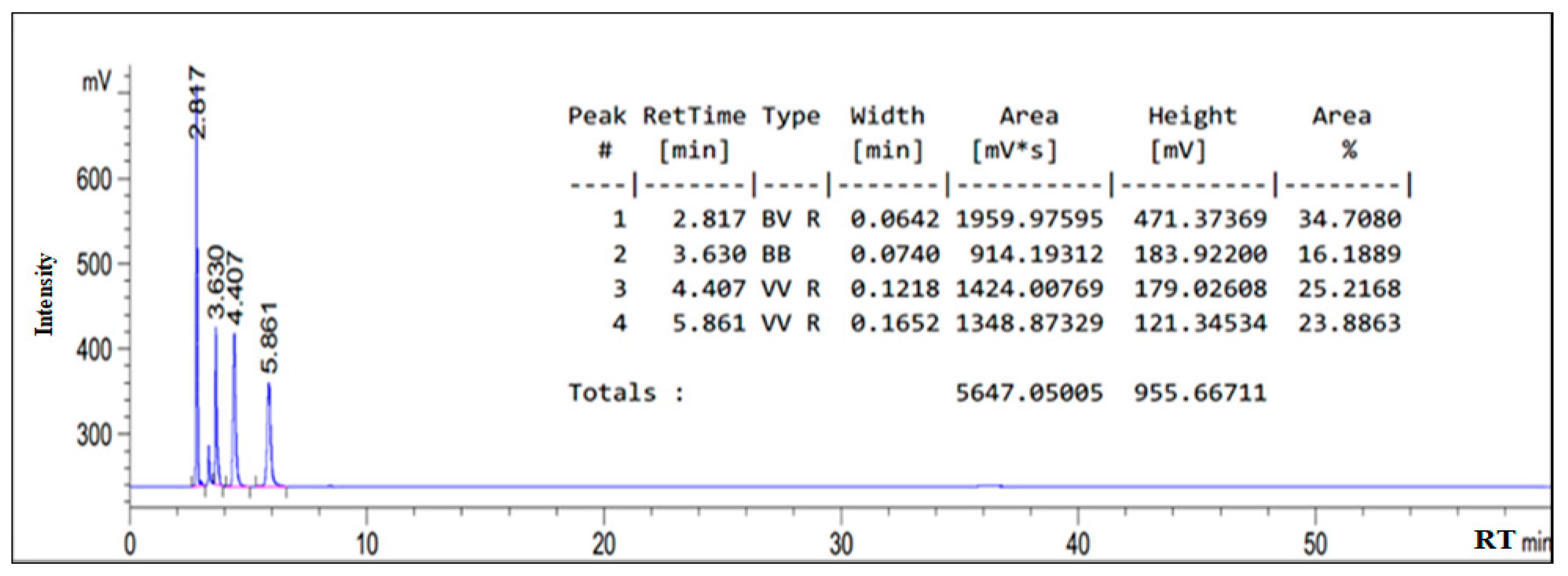Click the 30 x-axis tick label
Viewport: 1568px width, 576px height.
tap(841, 544)
